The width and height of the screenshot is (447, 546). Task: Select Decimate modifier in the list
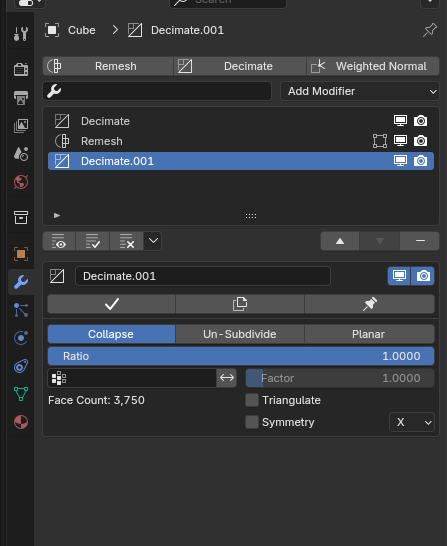click(x=241, y=121)
